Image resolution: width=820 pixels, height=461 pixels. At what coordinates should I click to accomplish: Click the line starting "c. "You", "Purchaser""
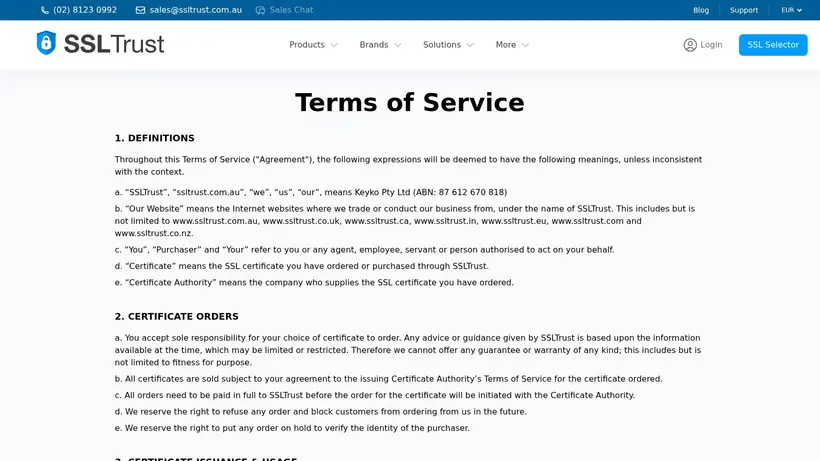(x=364, y=250)
